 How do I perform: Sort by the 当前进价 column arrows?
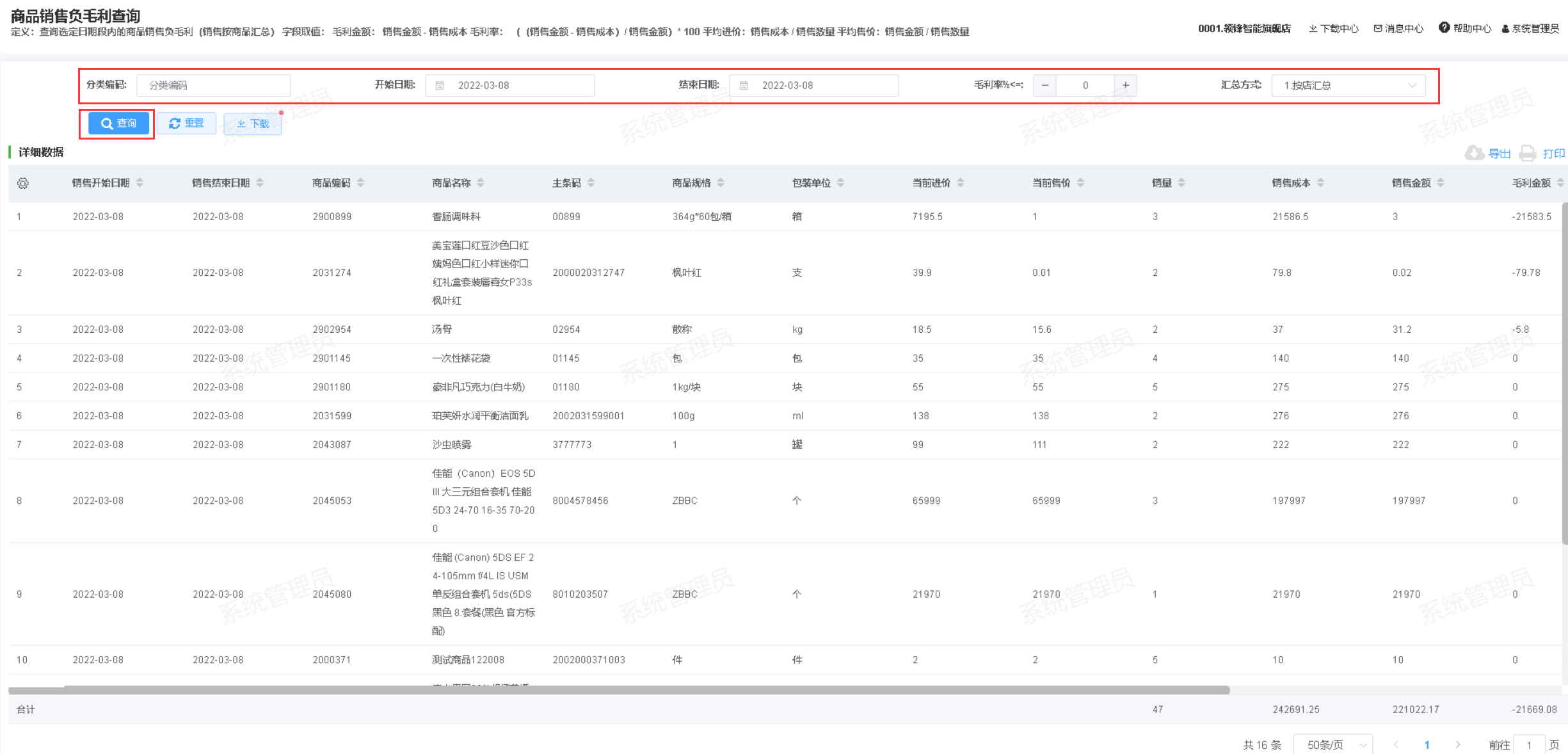[x=961, y=183]
